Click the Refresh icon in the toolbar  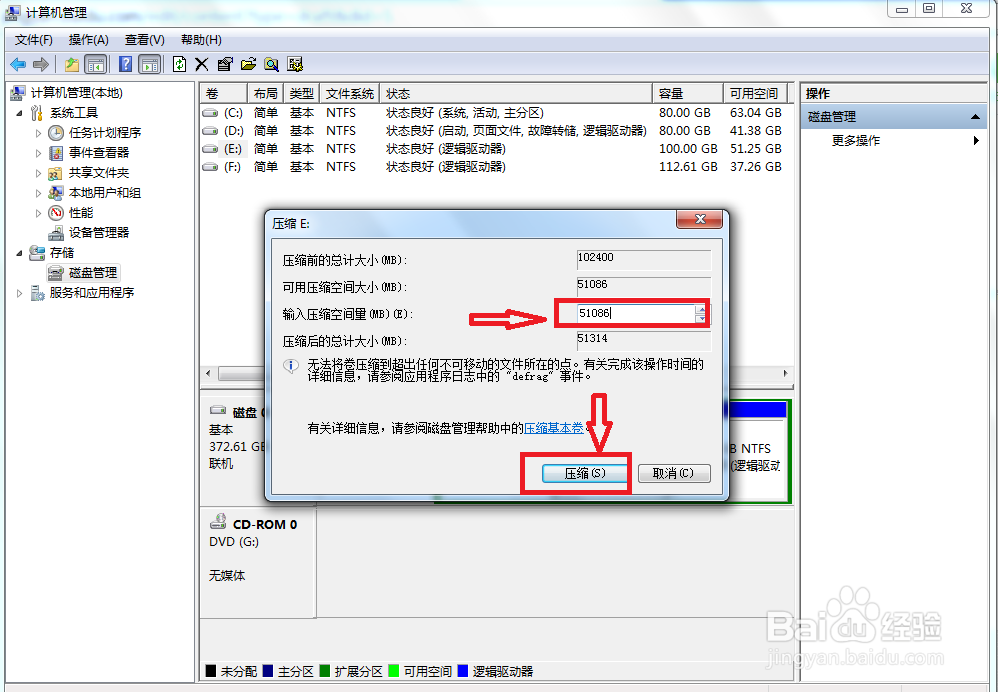(x=180, y=64)
